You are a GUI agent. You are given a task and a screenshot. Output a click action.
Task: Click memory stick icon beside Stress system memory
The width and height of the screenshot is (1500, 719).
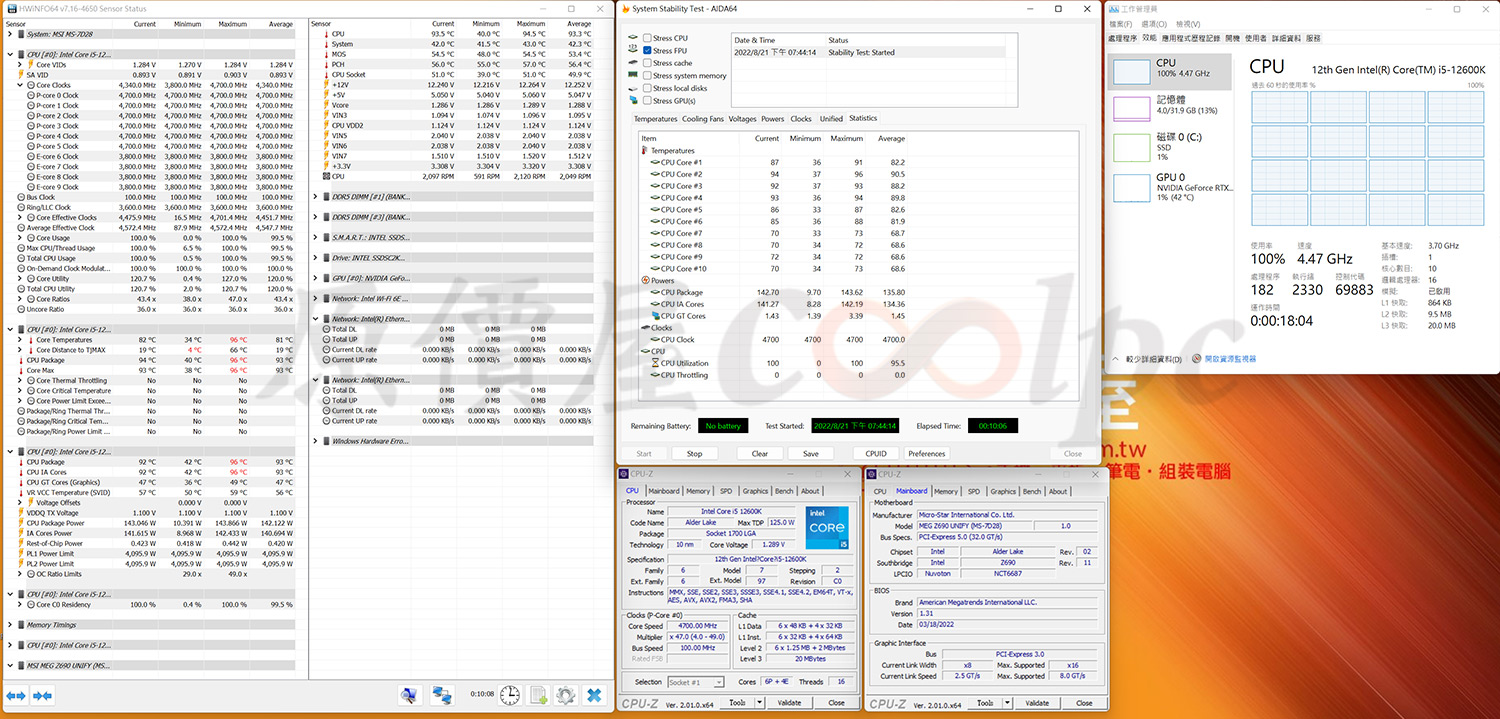pos(633,75)
